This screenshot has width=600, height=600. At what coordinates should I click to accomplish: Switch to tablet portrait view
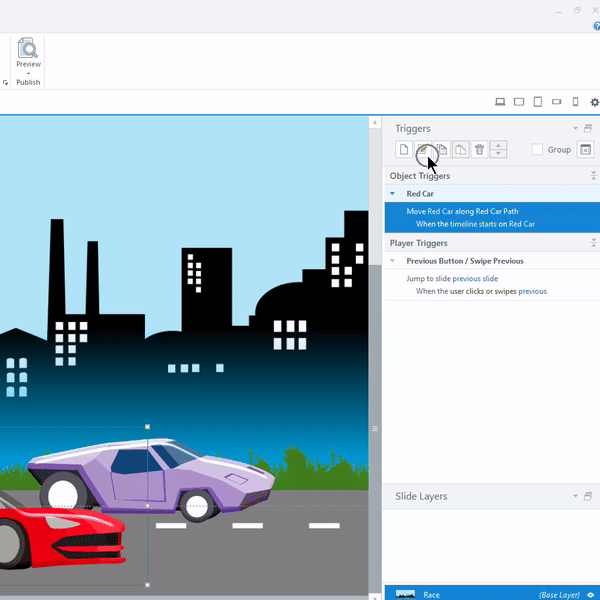tap(538, 102)
